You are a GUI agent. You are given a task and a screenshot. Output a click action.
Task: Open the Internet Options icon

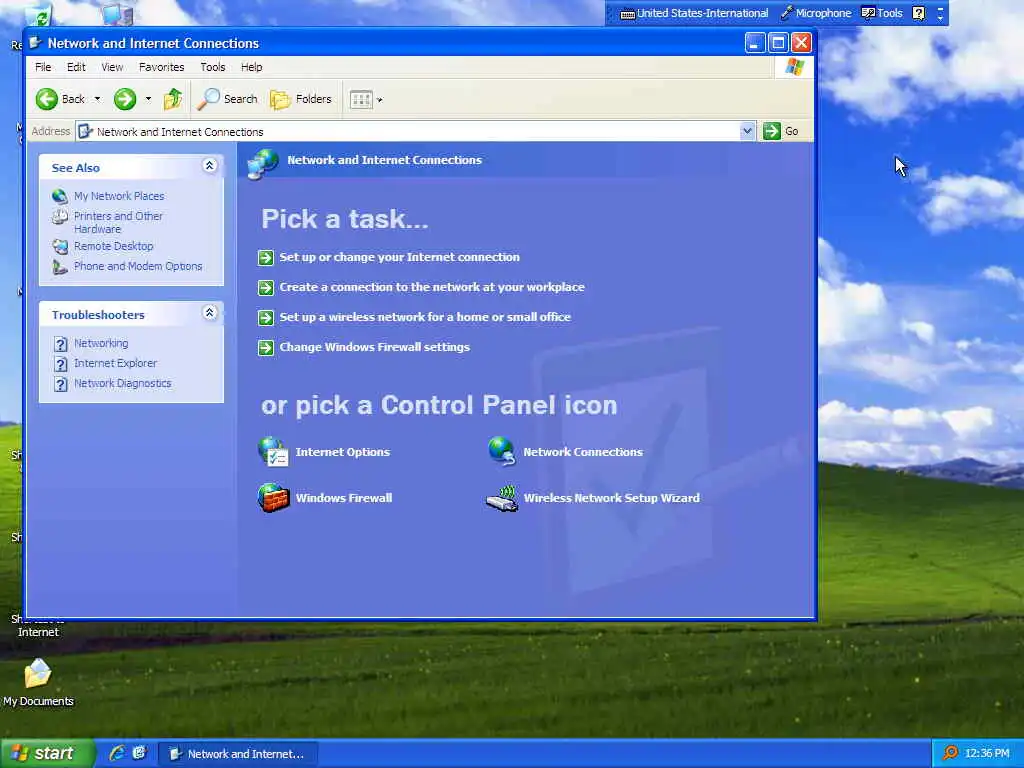click(273, 452)
